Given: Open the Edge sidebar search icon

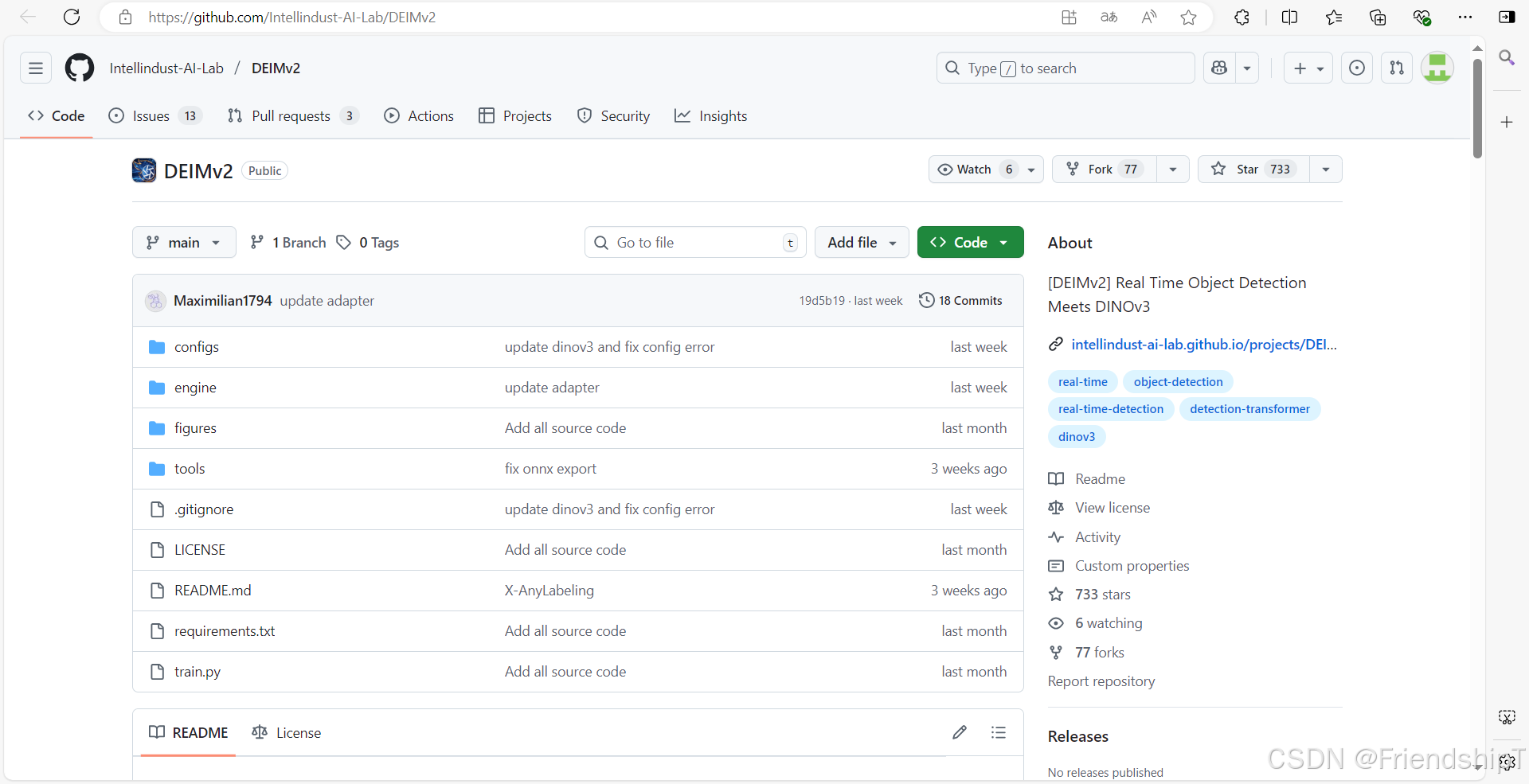Looking at the screenshot, I should (1507, 57).
